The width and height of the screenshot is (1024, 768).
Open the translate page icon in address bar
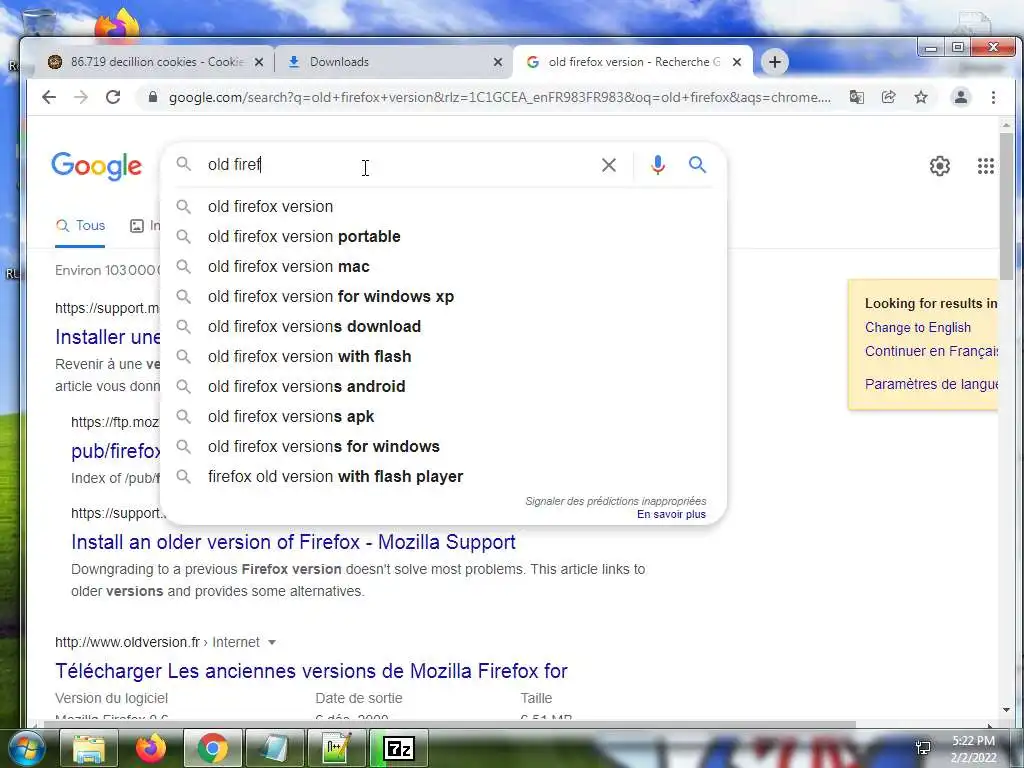pyautogui.click(x=856, y=97)
